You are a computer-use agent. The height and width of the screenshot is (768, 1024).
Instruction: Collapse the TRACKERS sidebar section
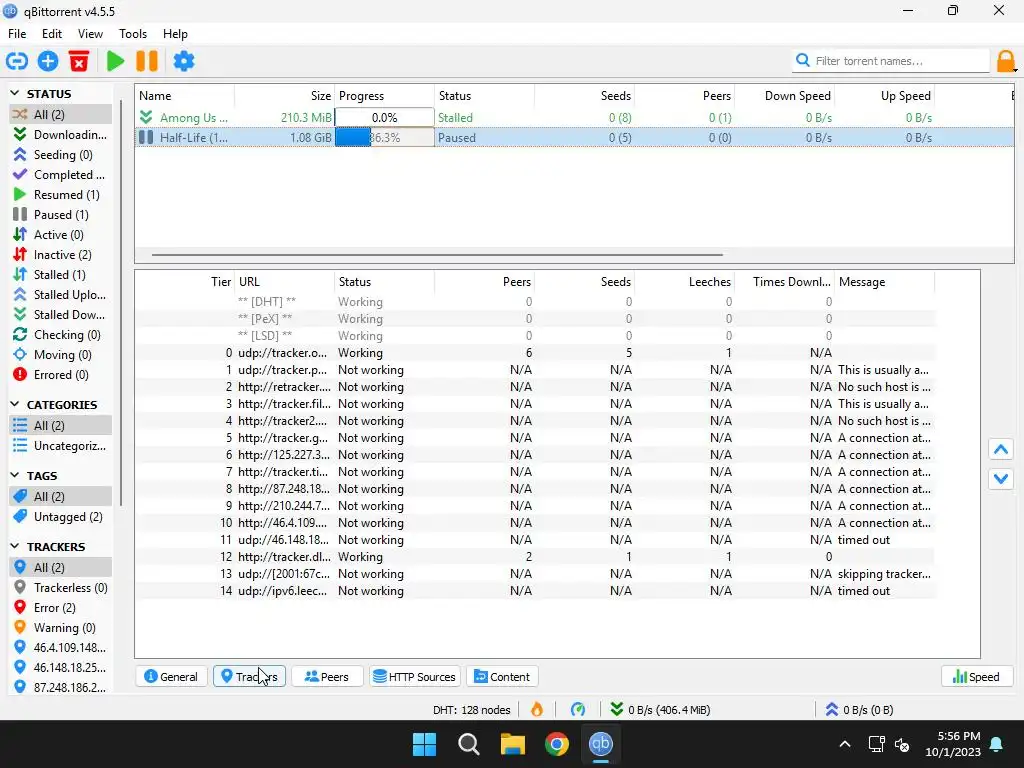tap(14, 546)
